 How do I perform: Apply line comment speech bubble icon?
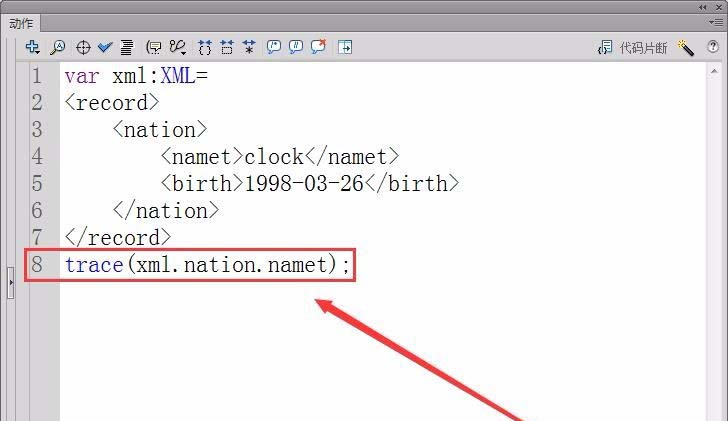coord(296,47)
